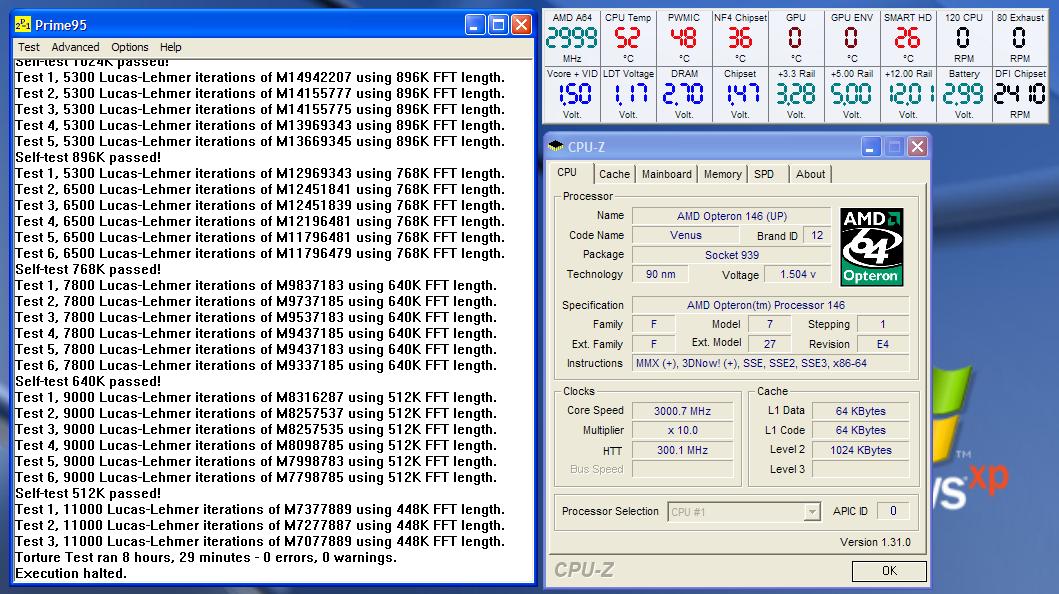Click the Revision value 'E4'
Screen dimensions: 1059x594
pos(883,344)
